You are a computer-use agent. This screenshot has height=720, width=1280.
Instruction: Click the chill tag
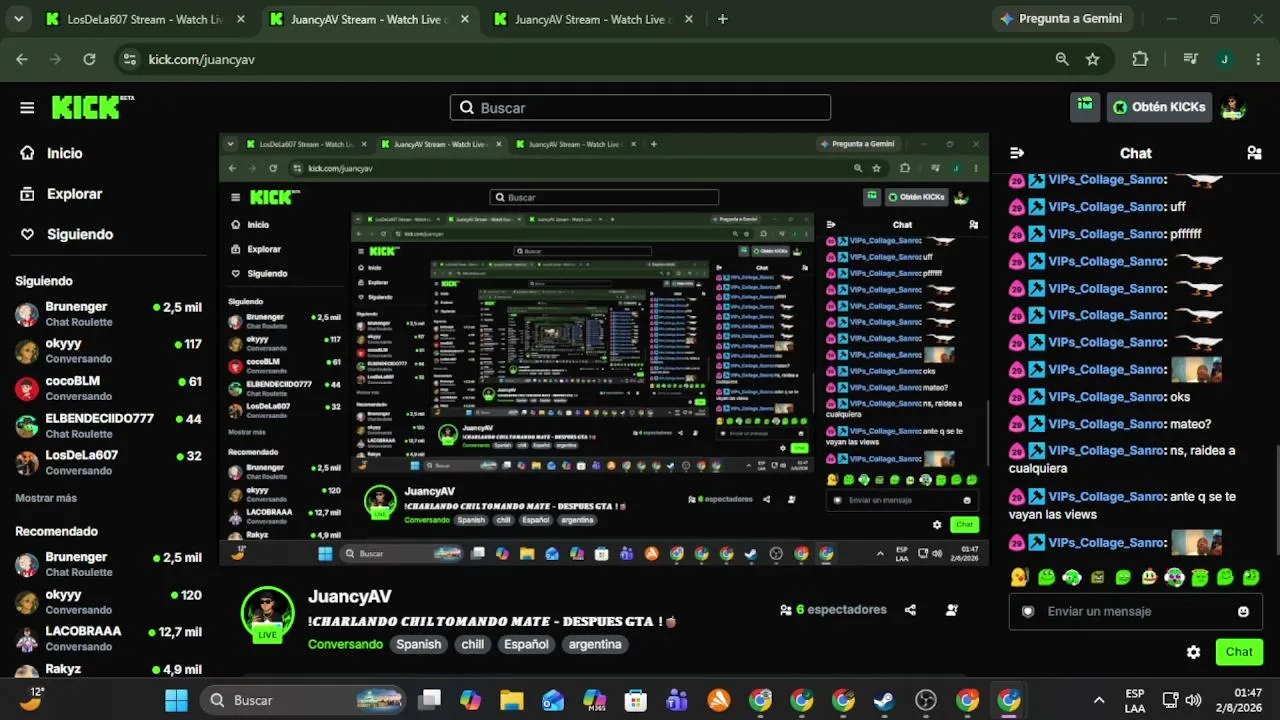click(473, 645)
